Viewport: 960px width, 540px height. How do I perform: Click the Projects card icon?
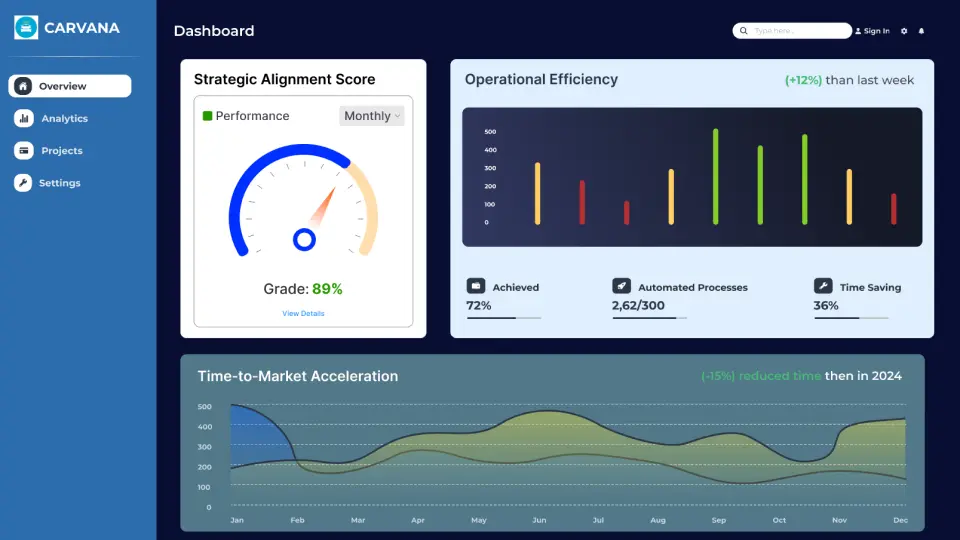[23, 151]
